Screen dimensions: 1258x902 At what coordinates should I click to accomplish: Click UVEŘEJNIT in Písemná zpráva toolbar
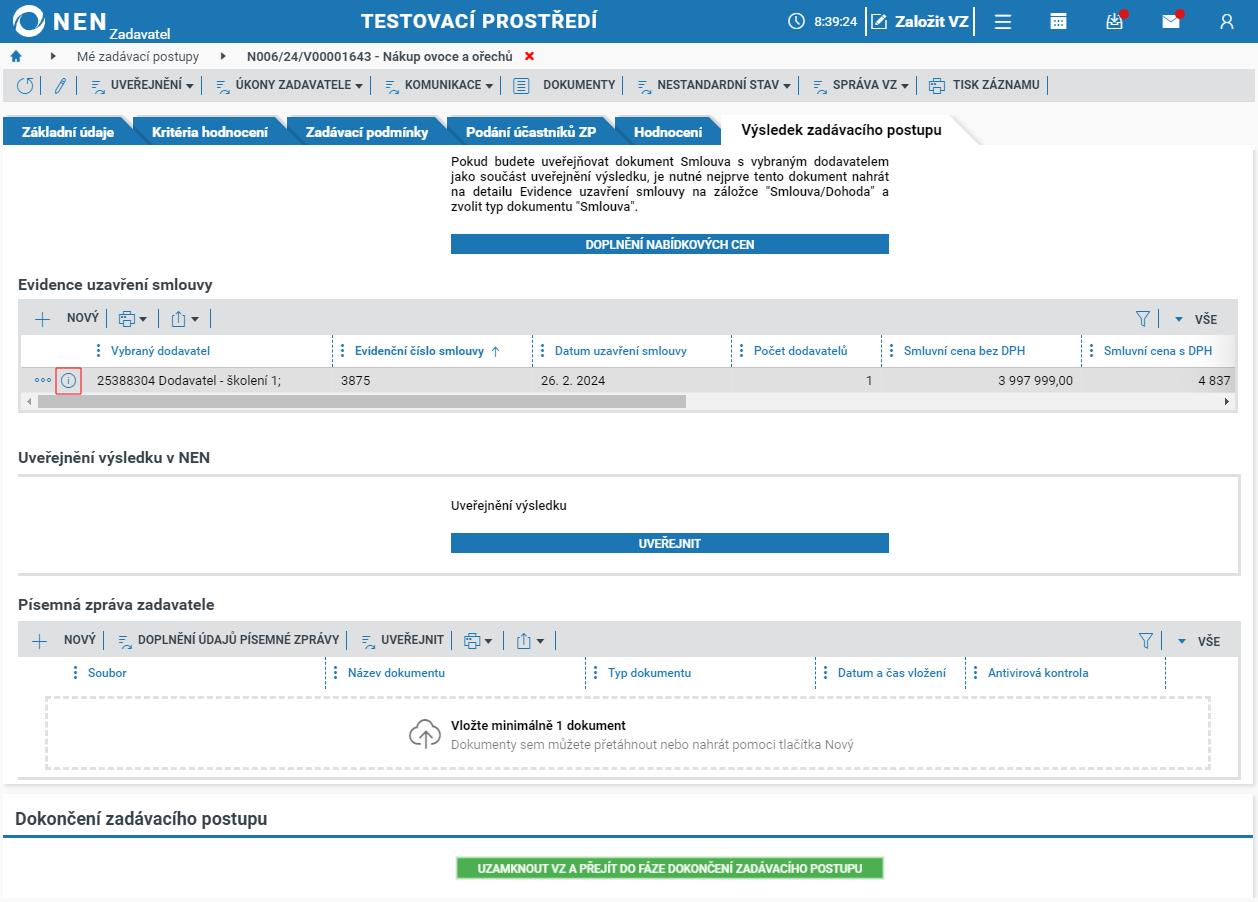(x=402, y=641)
